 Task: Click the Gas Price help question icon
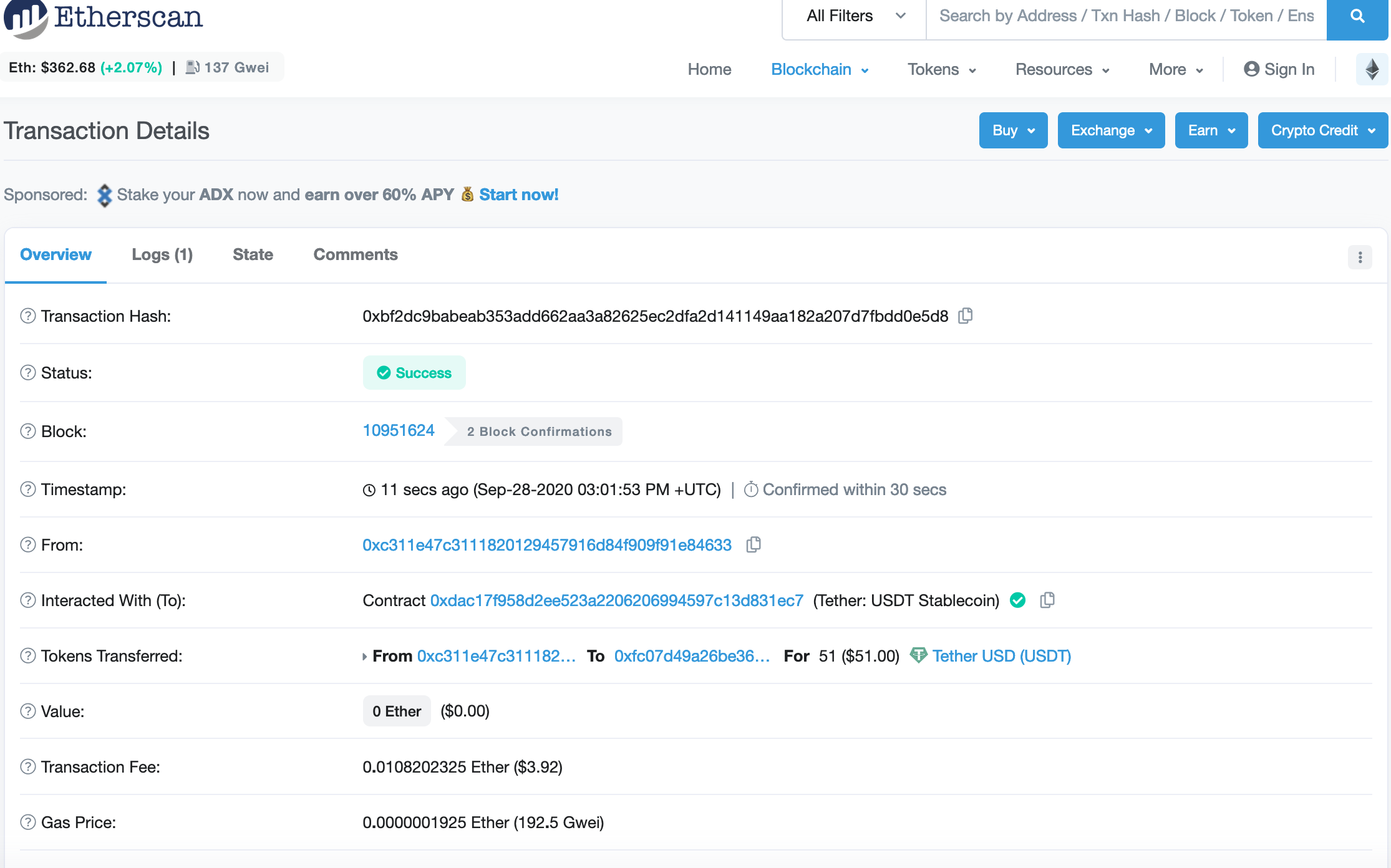click(28, 822)
